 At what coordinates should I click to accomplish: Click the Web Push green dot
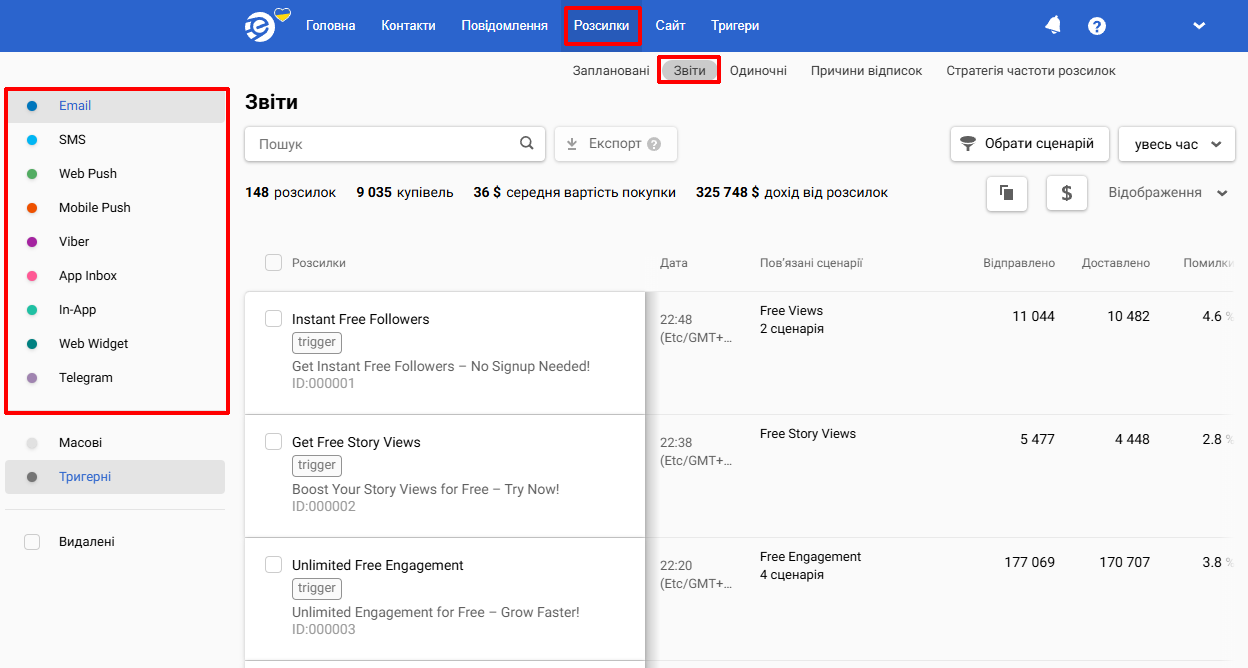32,174
